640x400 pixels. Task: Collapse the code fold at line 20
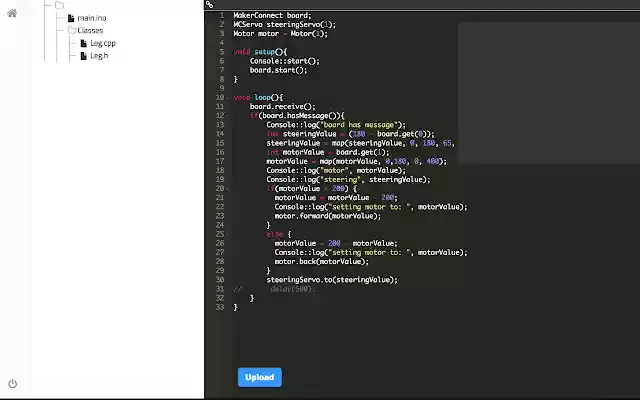227,189
